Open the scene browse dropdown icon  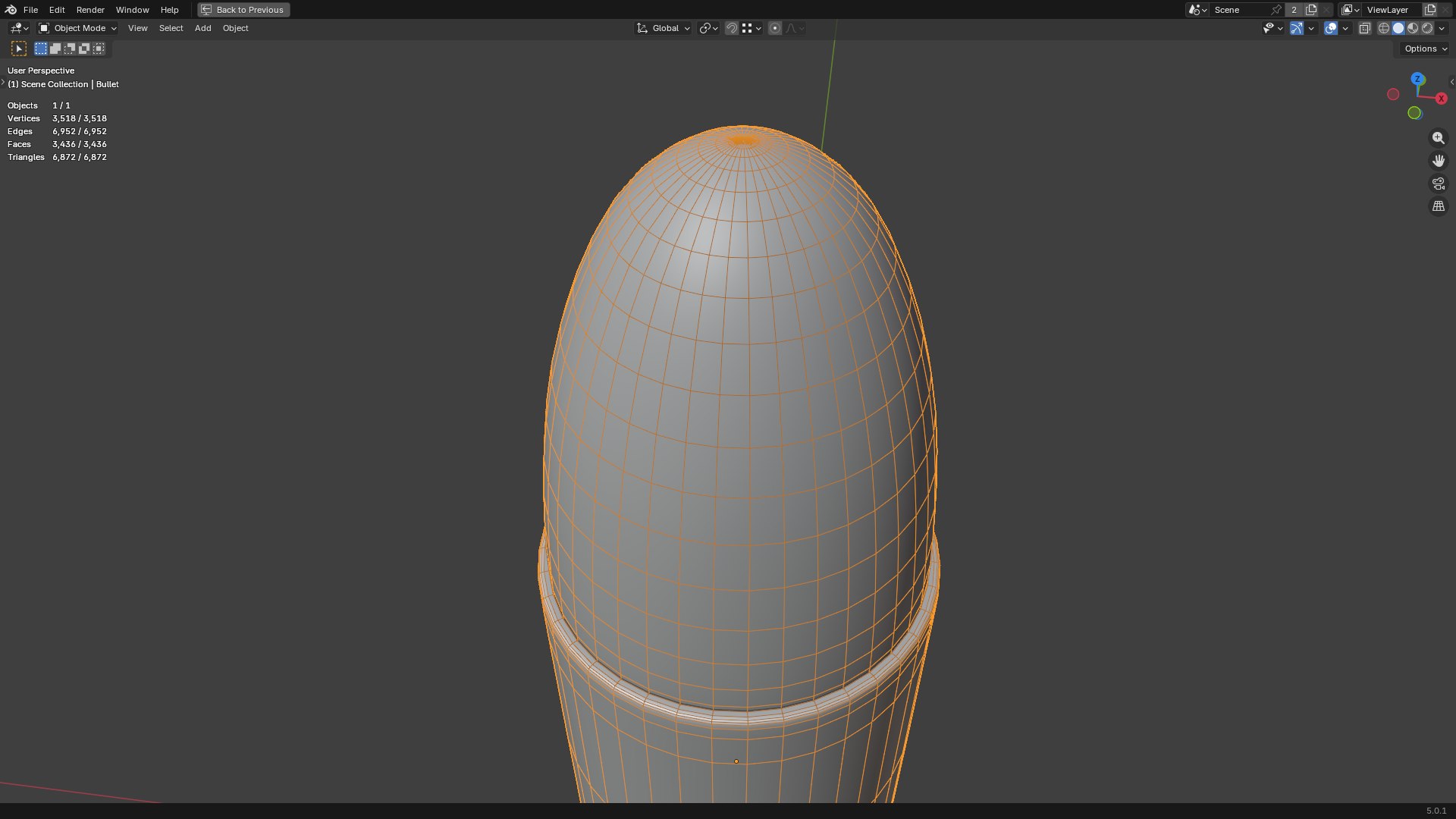pyautogui.click(x=1198, y=10)
